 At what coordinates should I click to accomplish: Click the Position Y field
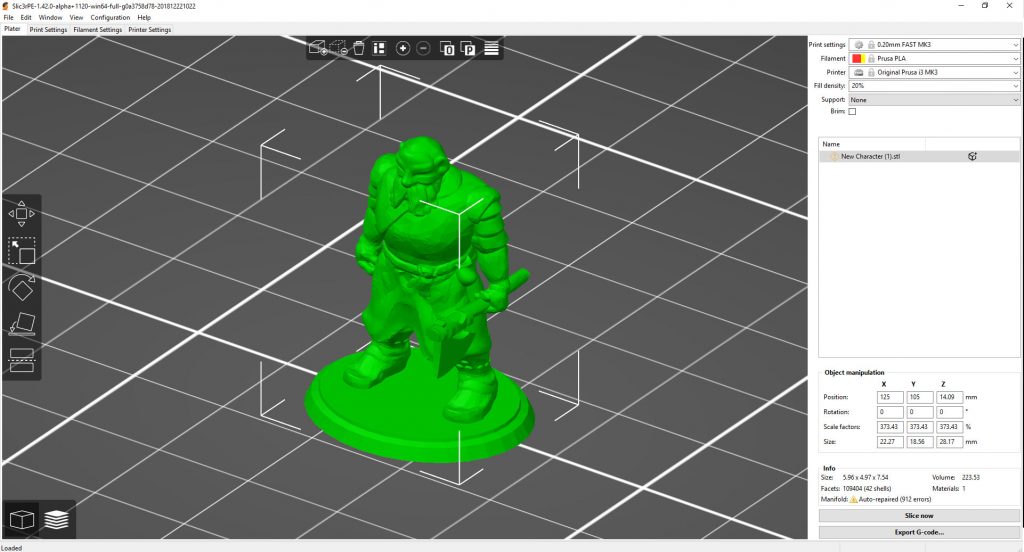pyautogui.click(x=920, y=397)
